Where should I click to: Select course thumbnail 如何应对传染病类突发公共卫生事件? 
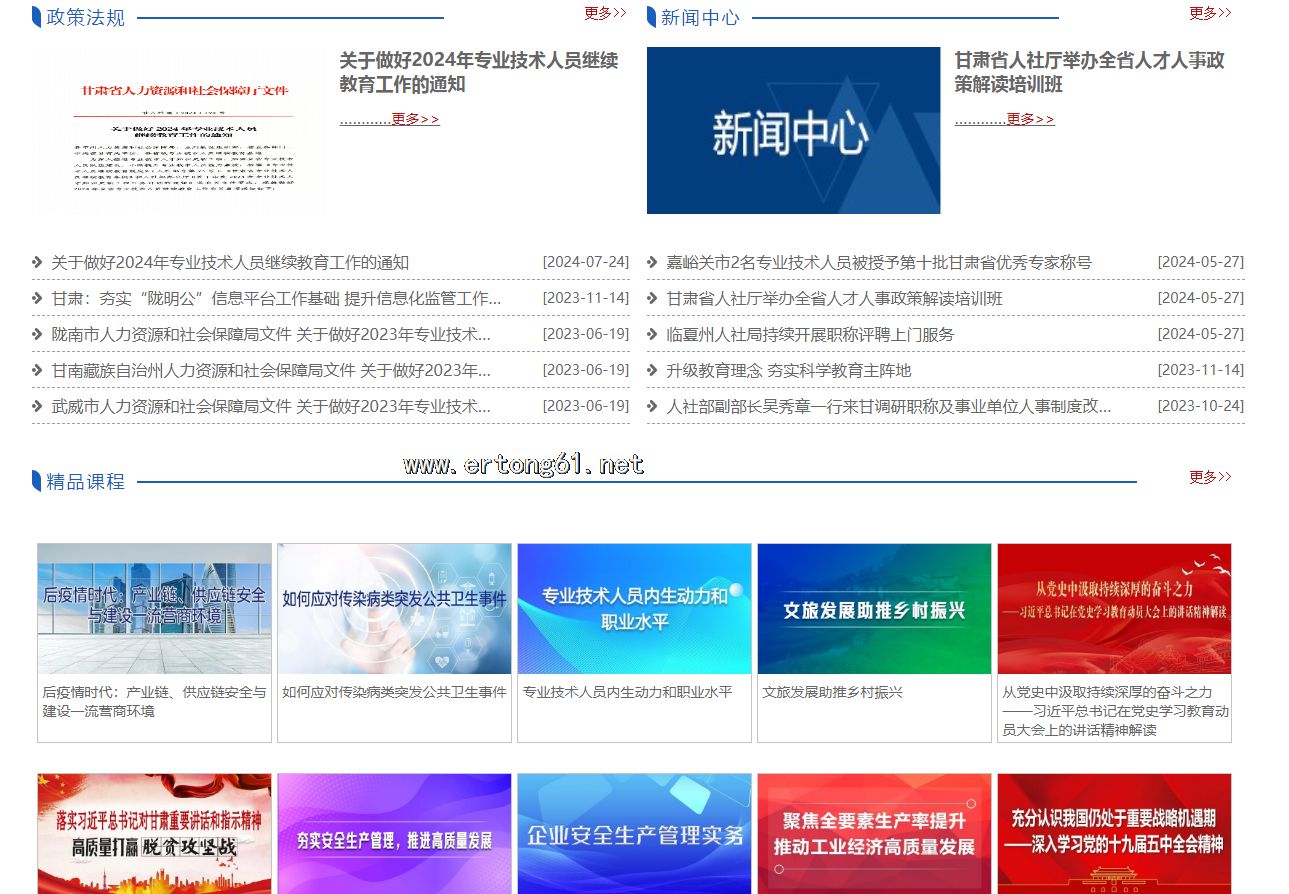(x=394, y=609)
